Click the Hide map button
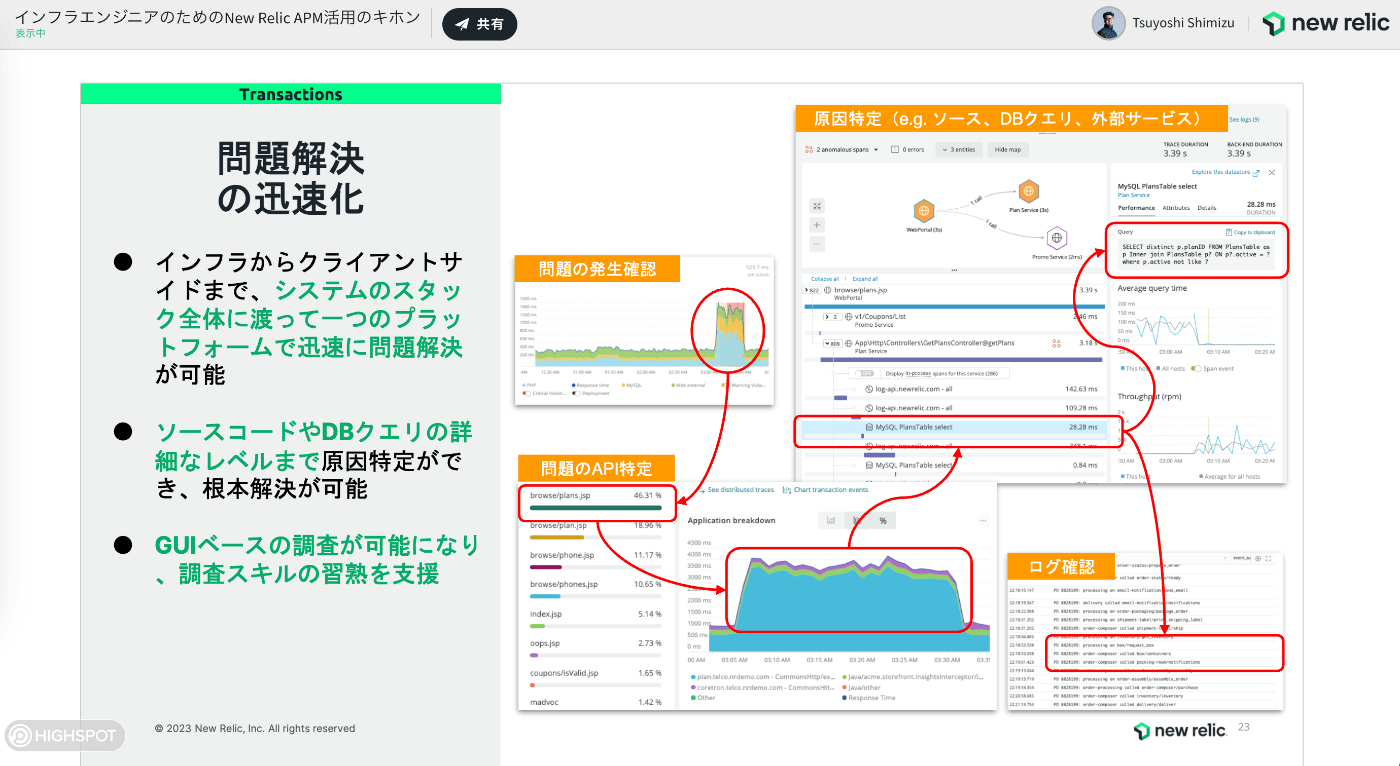 1007,149
